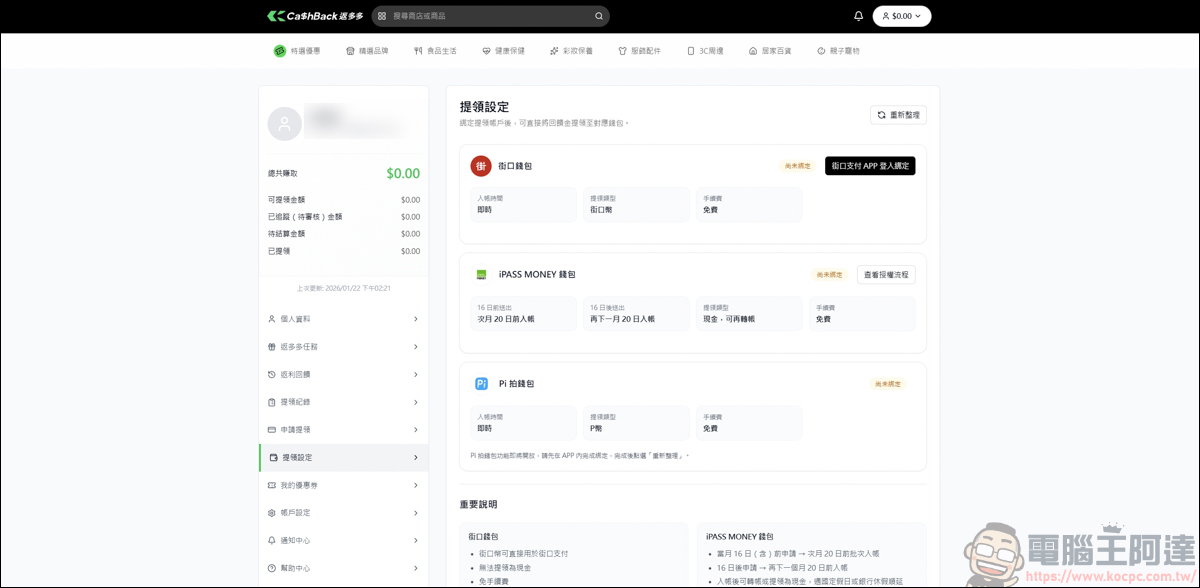Click the 個人資料 person icon in sidebar
Image resolution: width=1200 pixels, height=588 pixels.
pos(272,319)
